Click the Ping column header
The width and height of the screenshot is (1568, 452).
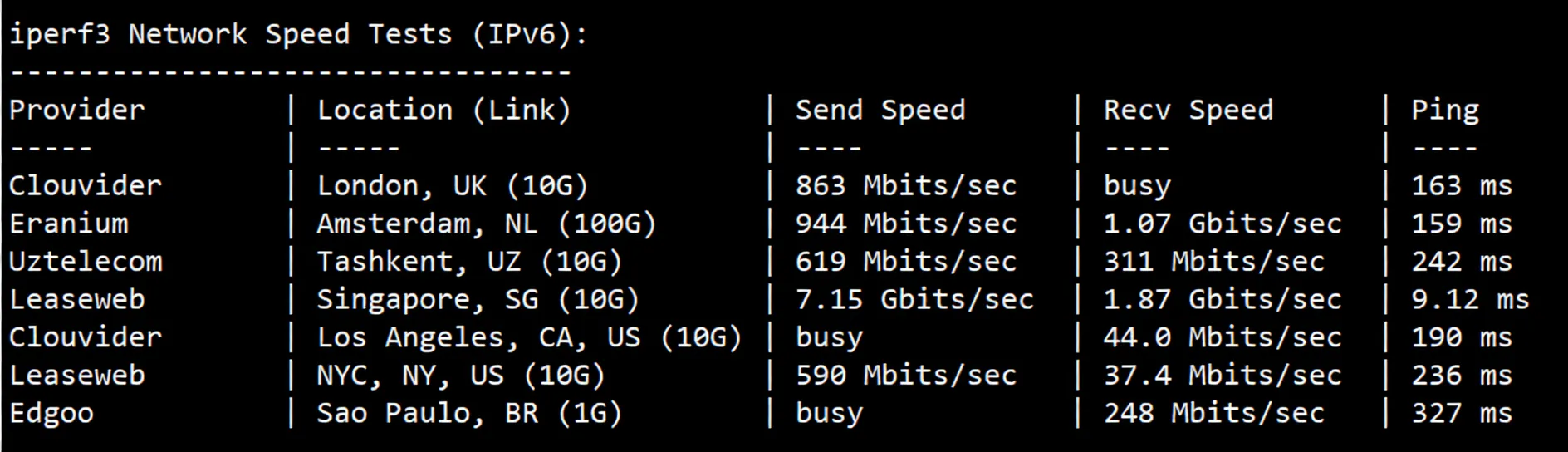click(1444, 111)
